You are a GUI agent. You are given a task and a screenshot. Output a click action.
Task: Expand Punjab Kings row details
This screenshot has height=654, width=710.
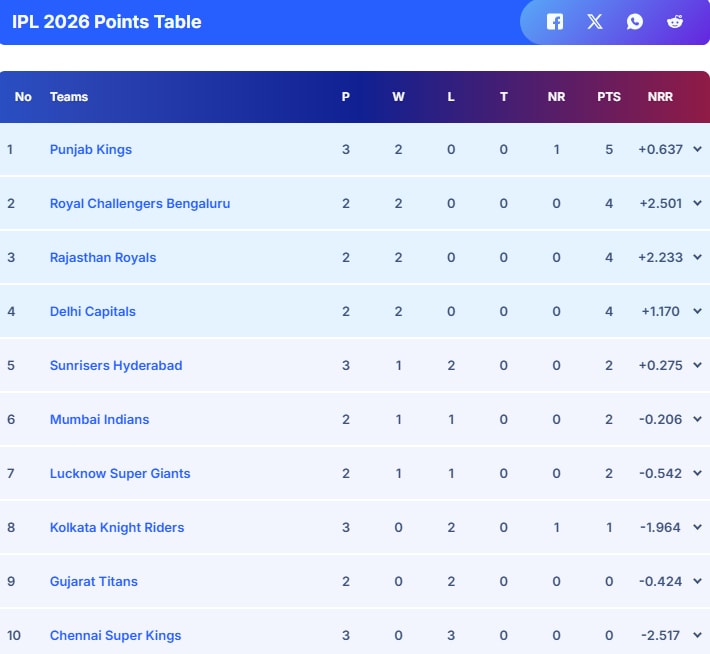click(697, 149)
